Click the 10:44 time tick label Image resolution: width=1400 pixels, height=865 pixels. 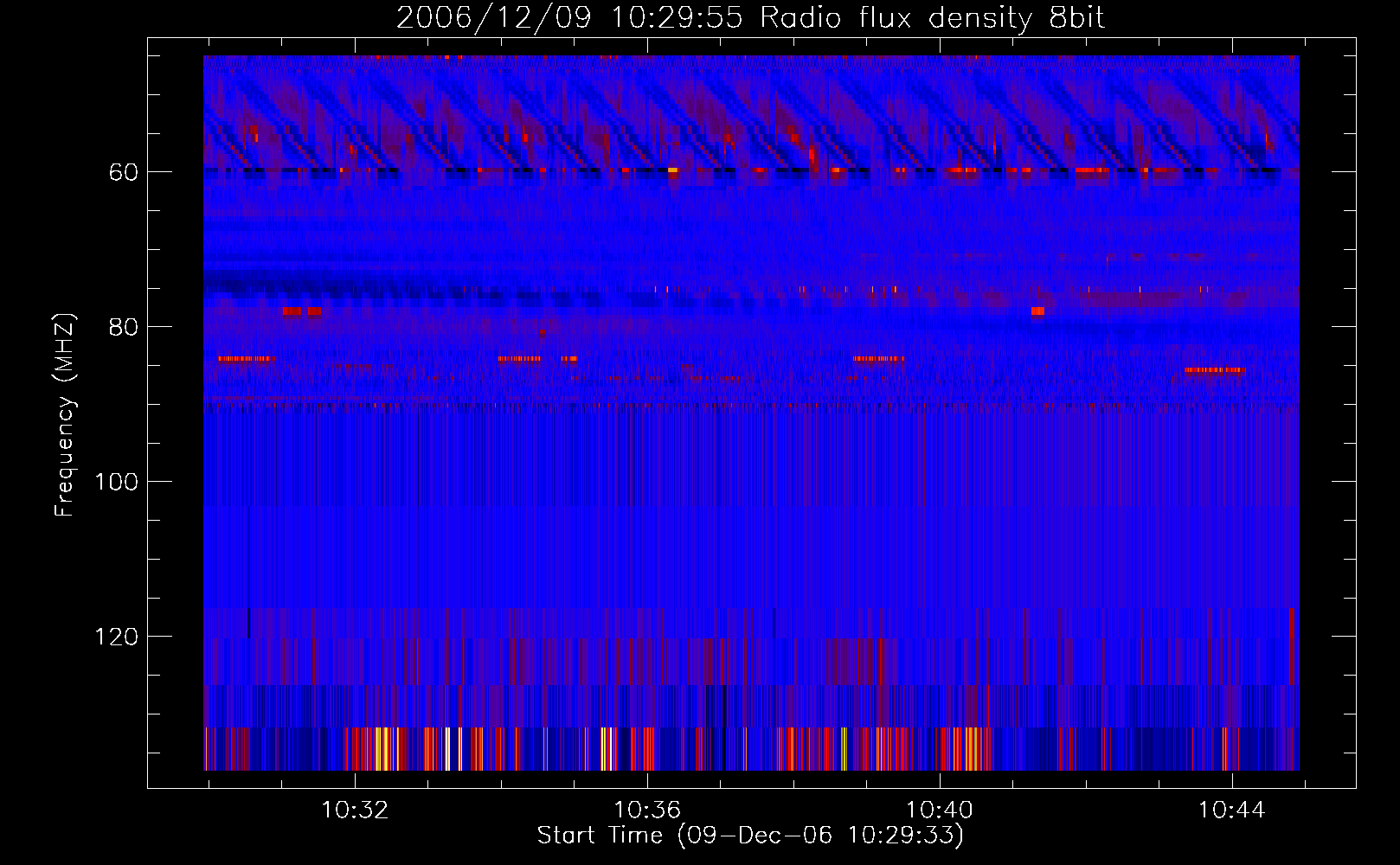1231,811
